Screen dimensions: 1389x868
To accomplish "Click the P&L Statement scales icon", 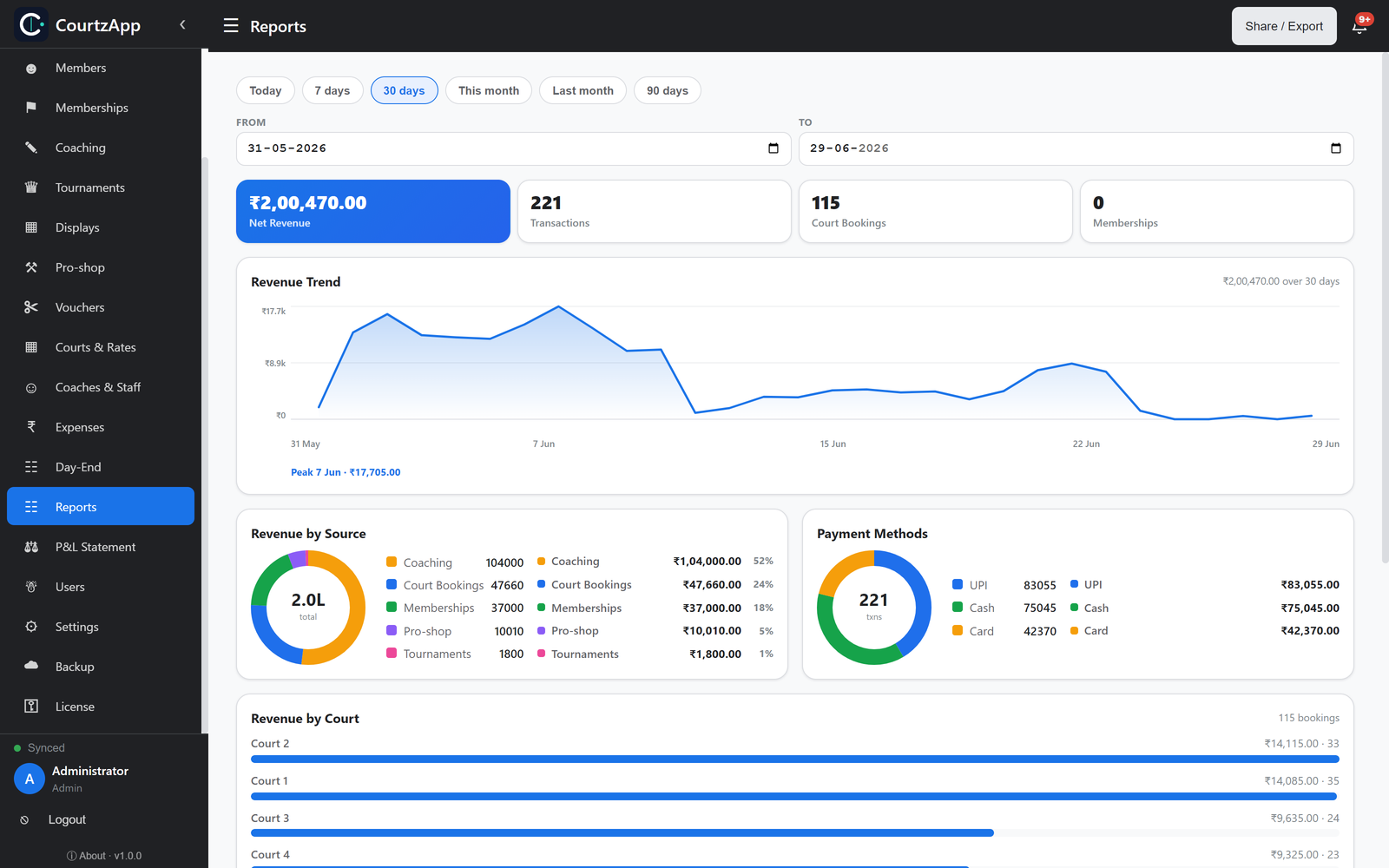I will coord(31,547).
